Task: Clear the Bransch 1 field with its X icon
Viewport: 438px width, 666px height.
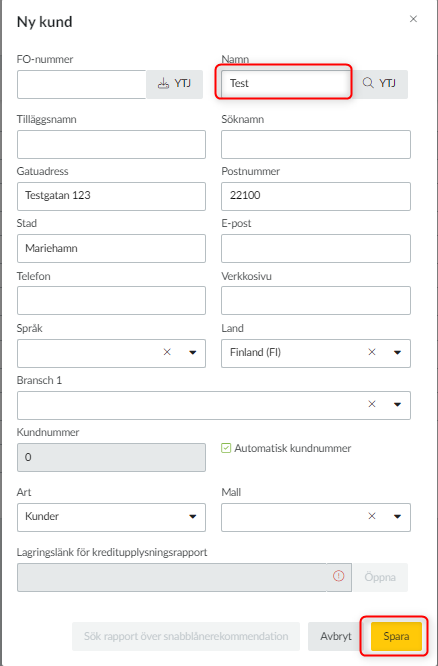Action: (372, 404)
